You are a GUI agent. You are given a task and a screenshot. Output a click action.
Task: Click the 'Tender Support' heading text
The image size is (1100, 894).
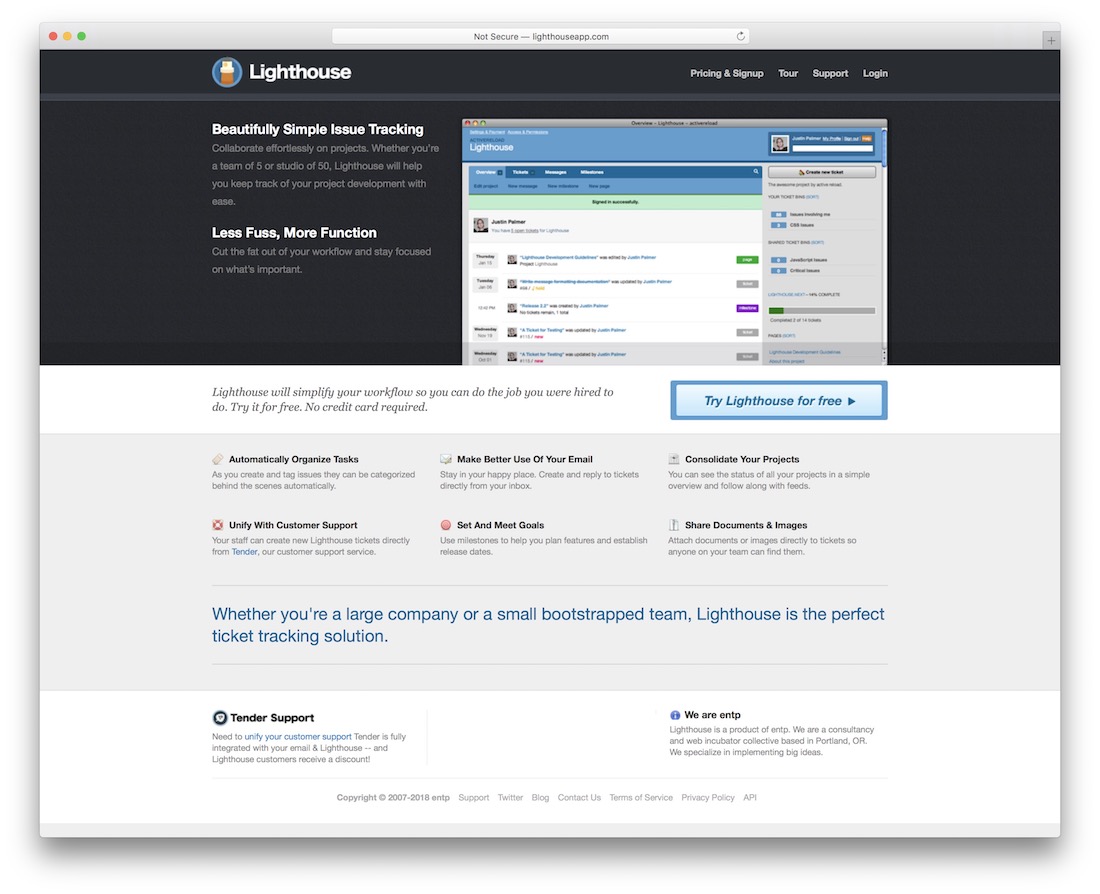point(271,717)
